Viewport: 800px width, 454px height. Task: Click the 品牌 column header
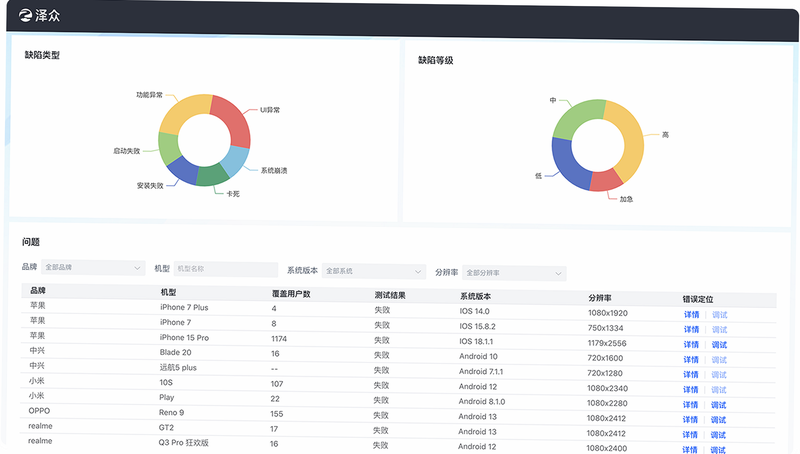coord(38,290)
